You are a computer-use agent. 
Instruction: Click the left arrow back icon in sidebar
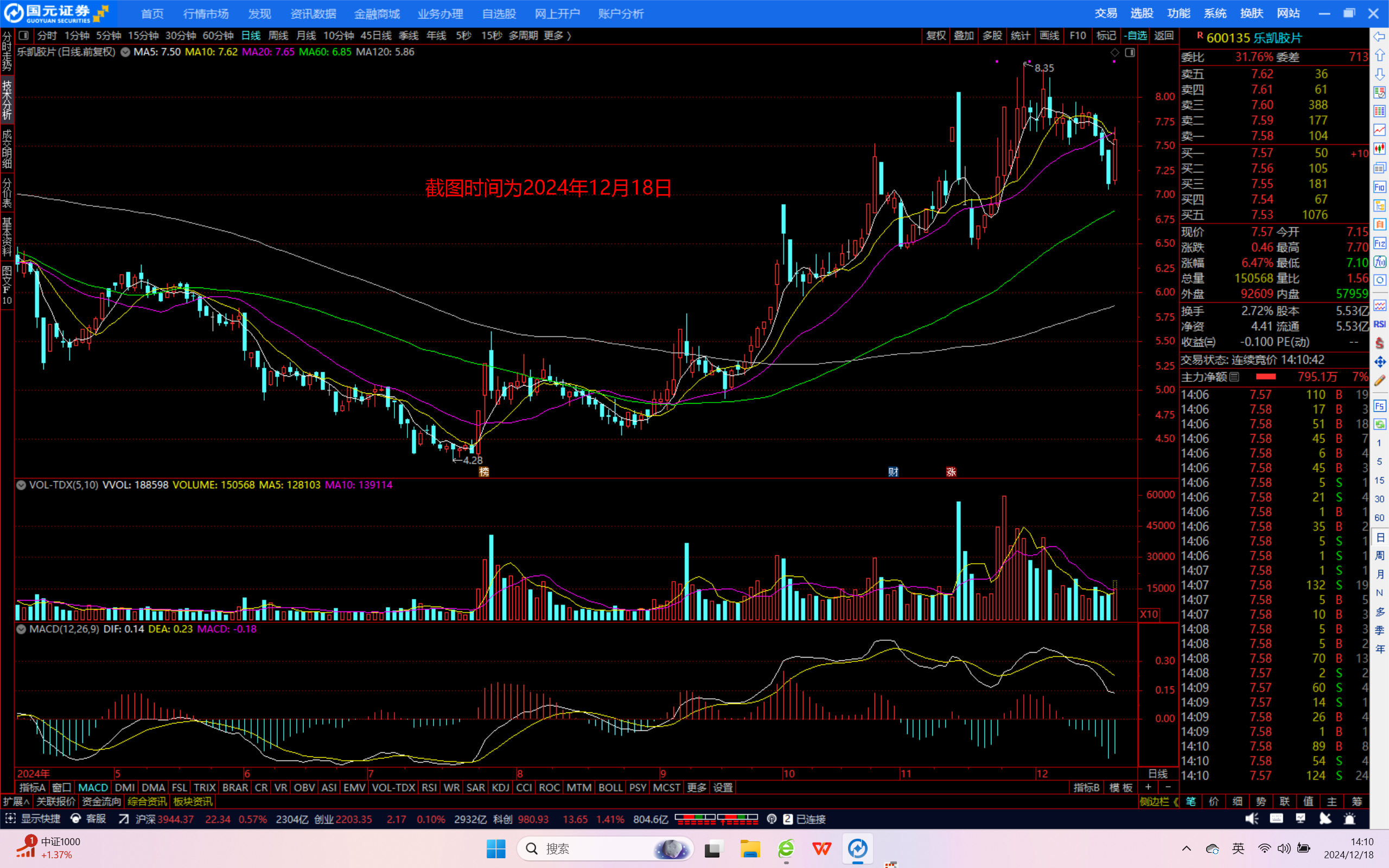[x=1379, y=37]
